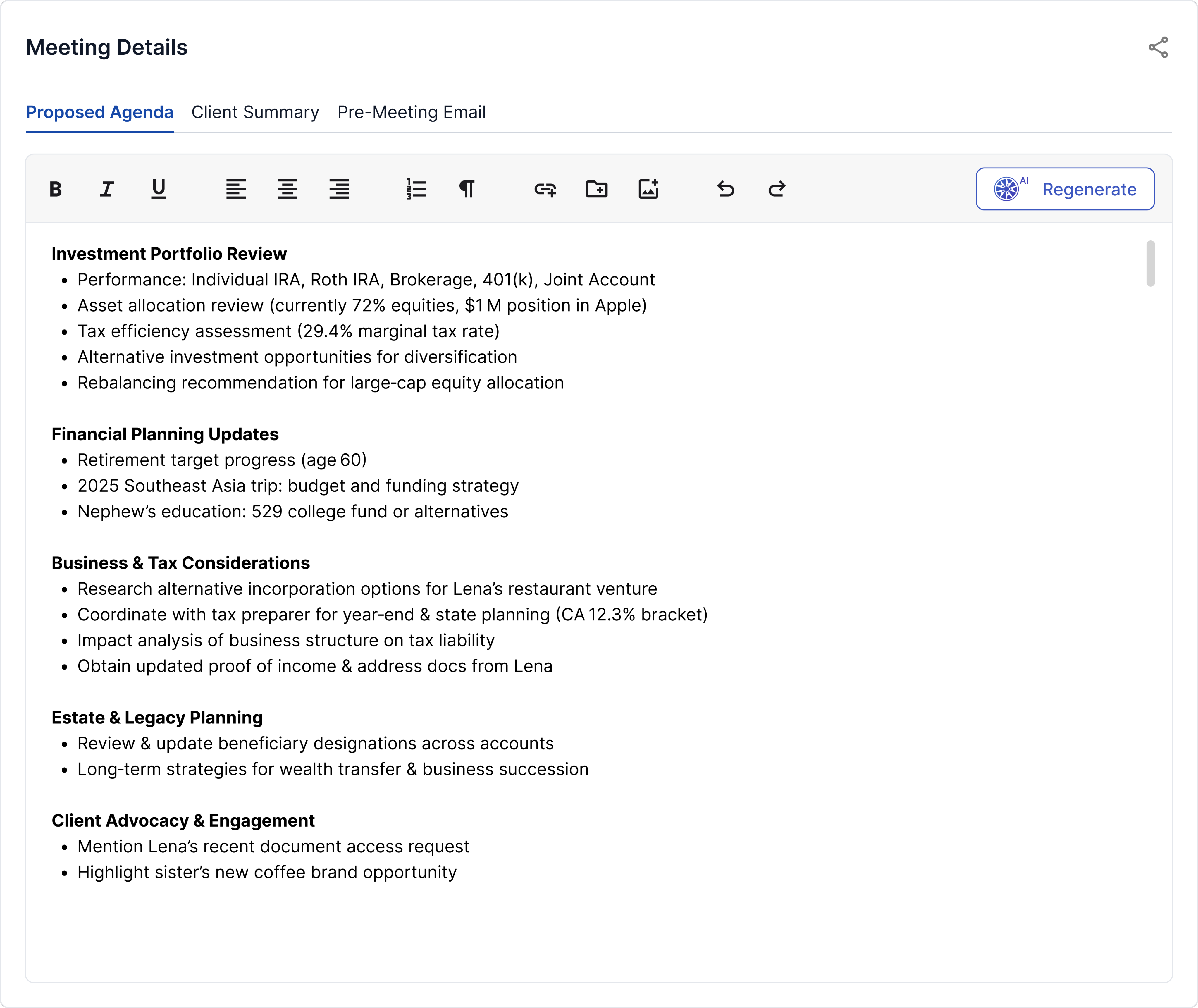
Task: Insert a hyperlink with the link icon
Action: click(545, 189)
